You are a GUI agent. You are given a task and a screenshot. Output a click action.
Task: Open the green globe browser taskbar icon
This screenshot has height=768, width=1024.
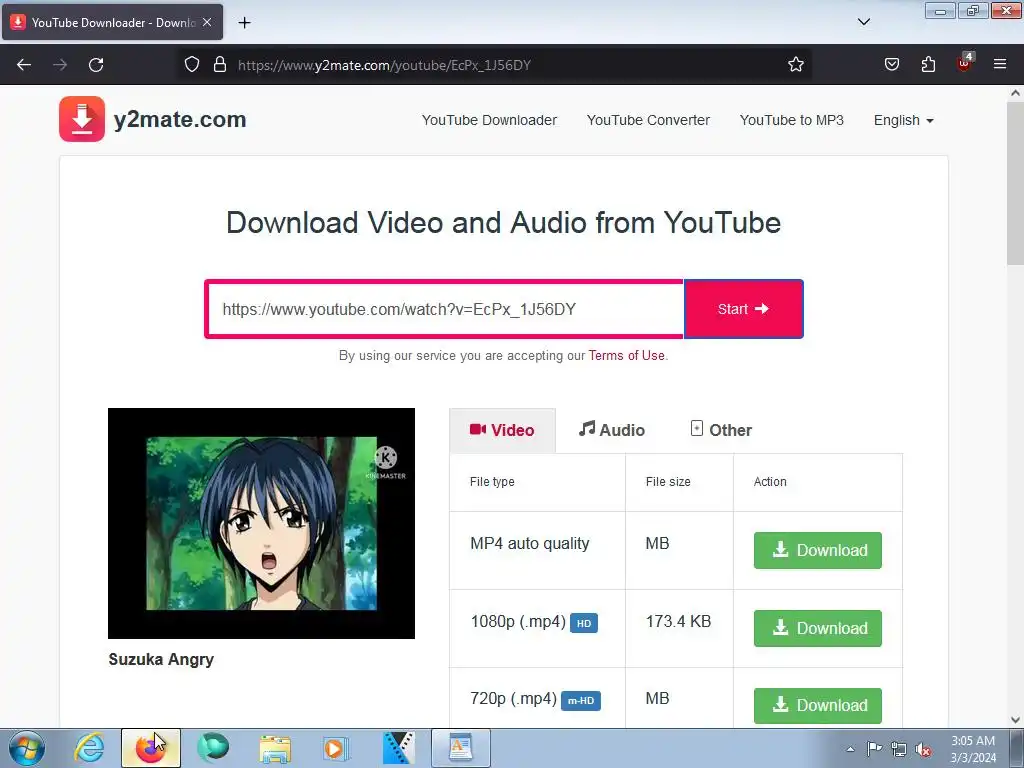coord(213,748)
